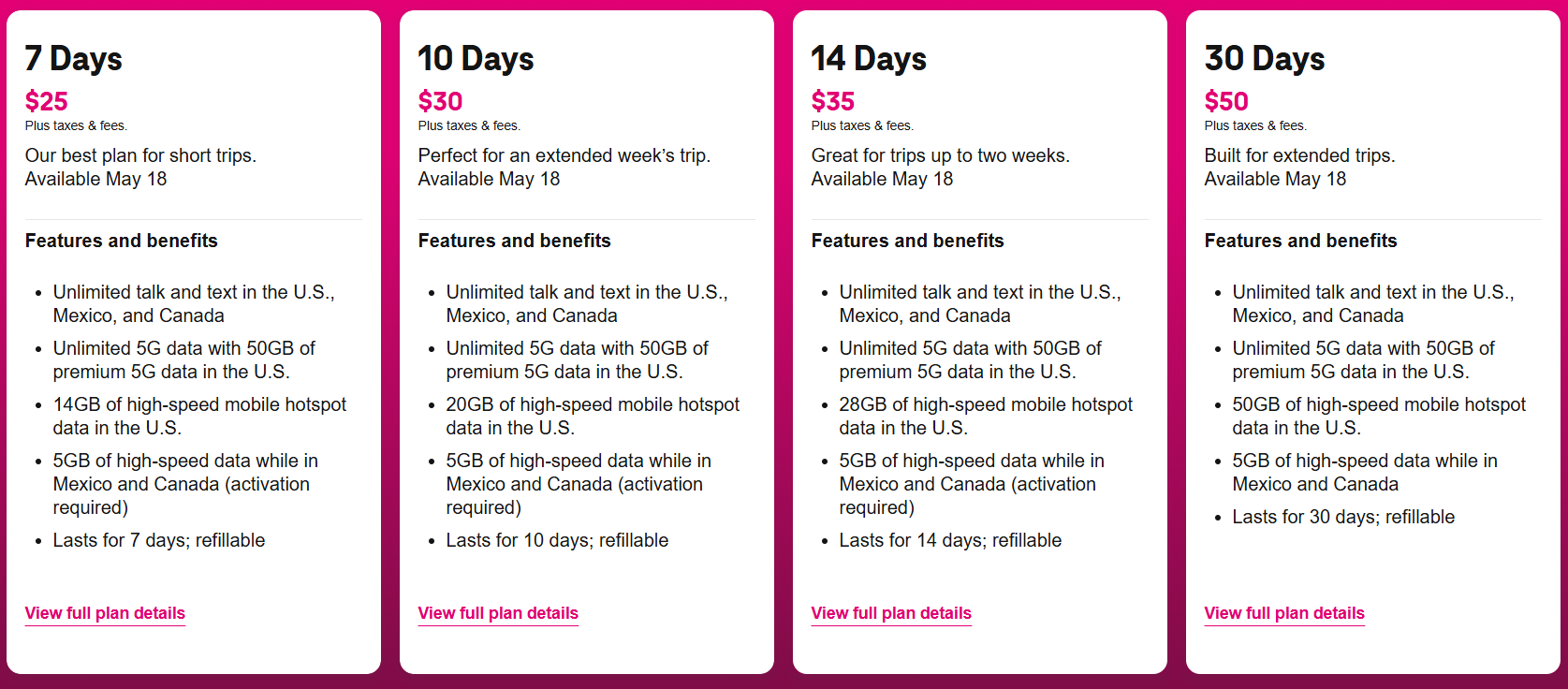Image resolution: width=1568 pixels, height=689 pixels.
Task: Open full plan details for 14 Days plan
Action: point(891,613)
